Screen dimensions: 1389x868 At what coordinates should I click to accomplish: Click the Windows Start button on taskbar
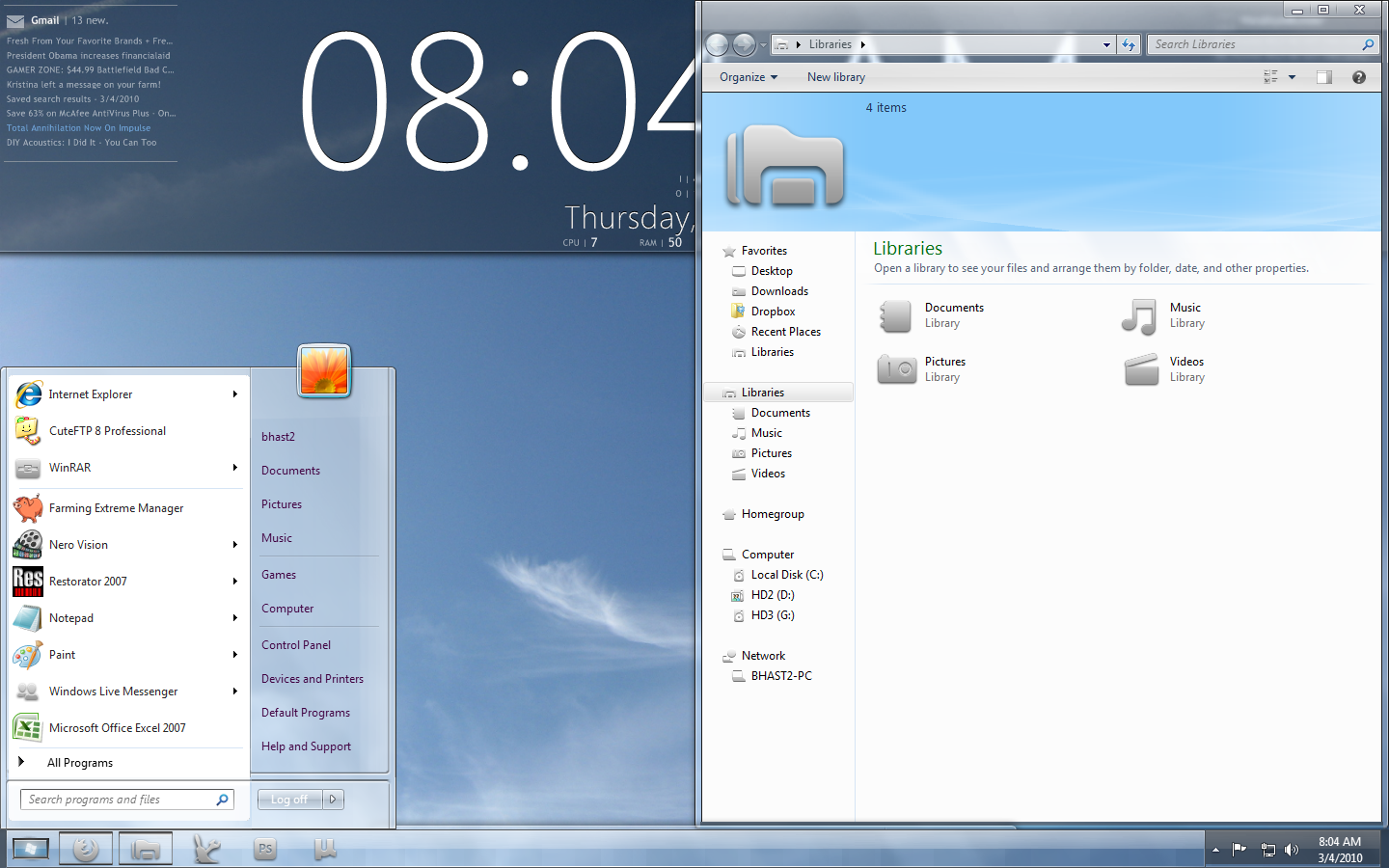click(x=30, y=849)
